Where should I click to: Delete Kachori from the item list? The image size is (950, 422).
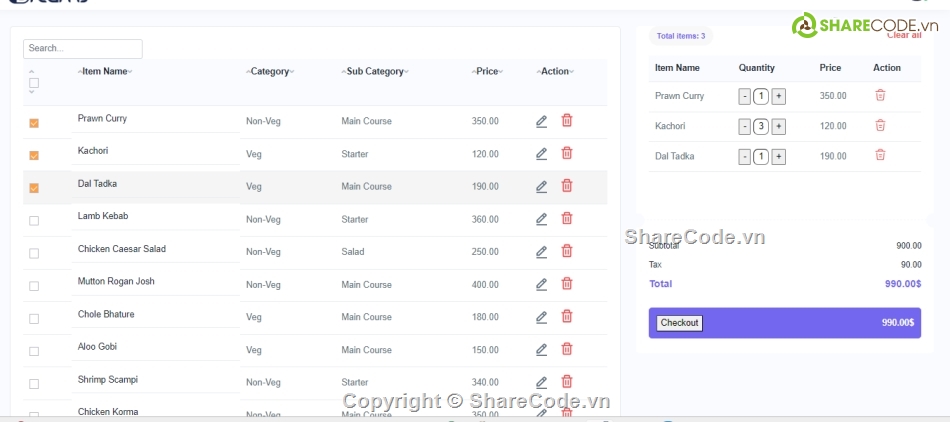pos(567,153)
